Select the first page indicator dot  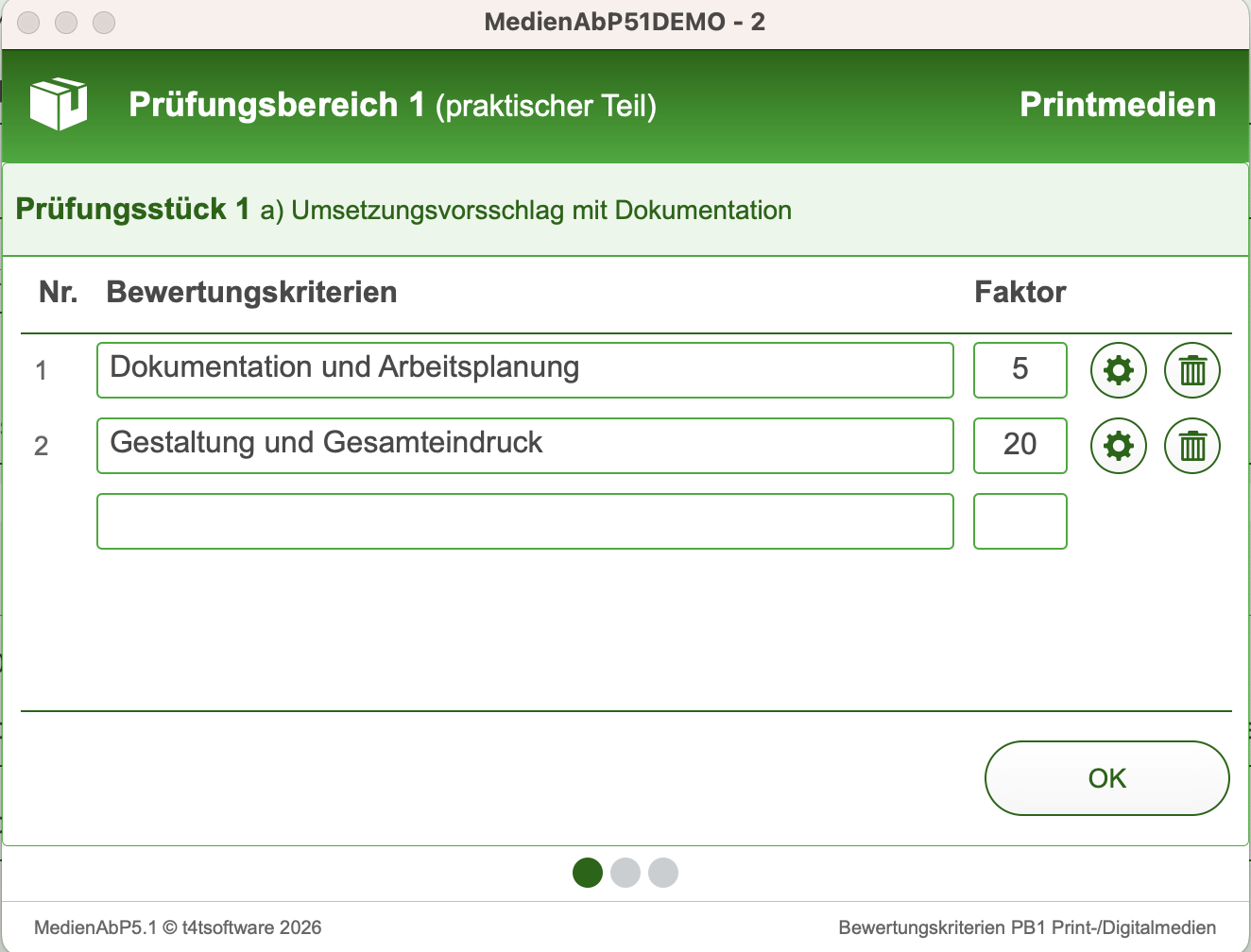click(x=588, y=873)
